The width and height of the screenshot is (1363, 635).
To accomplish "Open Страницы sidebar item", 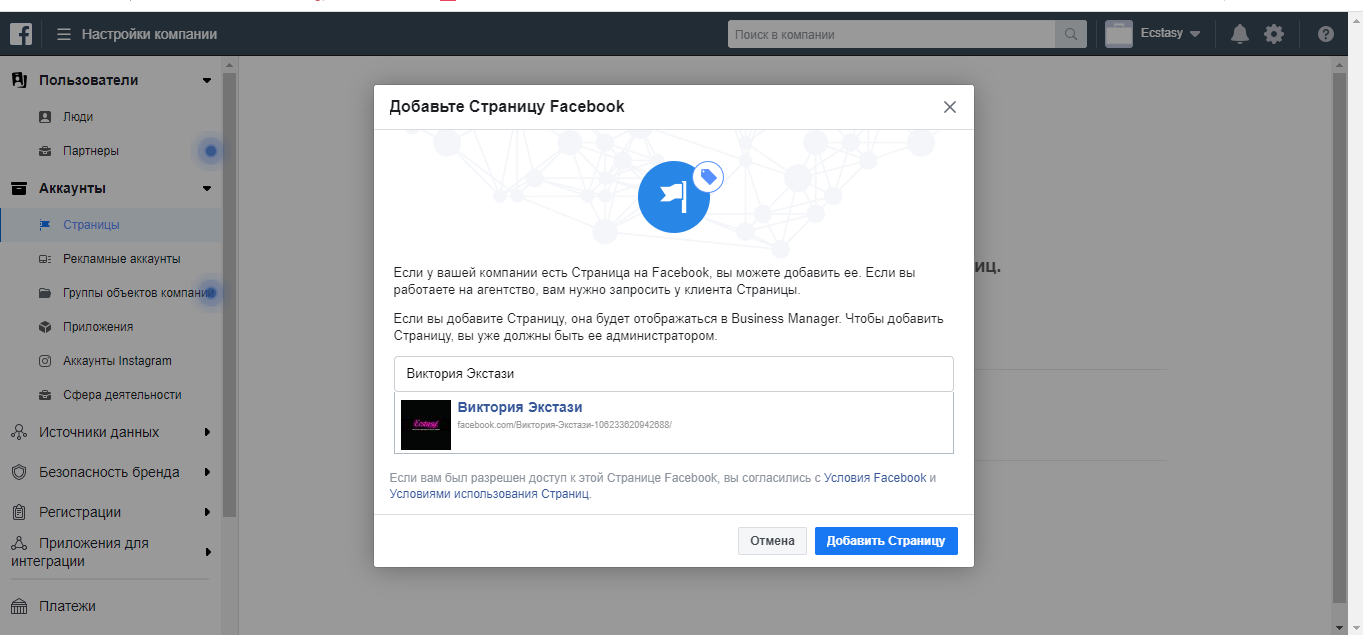I will pos(111,225).
